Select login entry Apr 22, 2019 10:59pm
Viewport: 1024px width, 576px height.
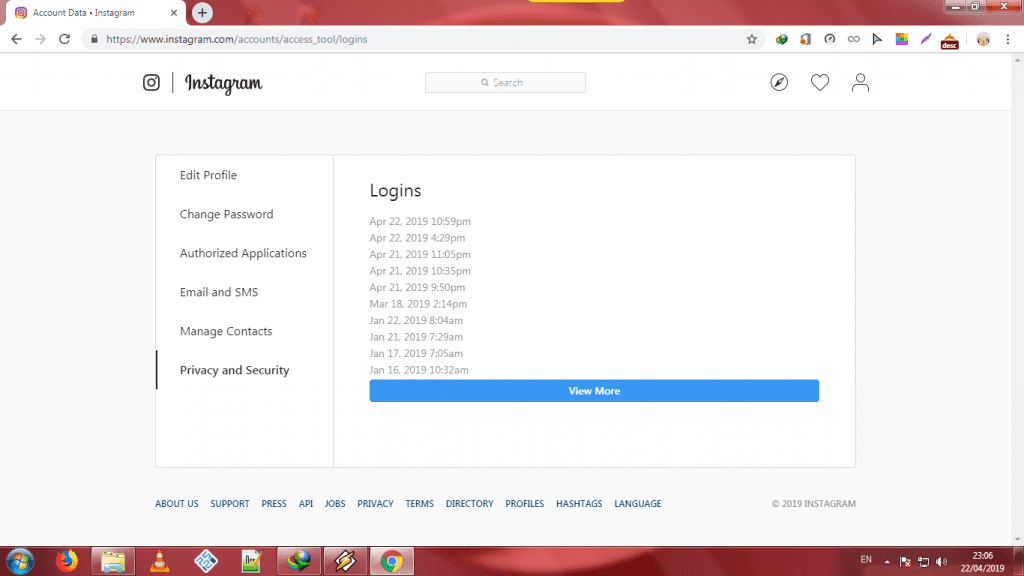(x=420, y=221)
